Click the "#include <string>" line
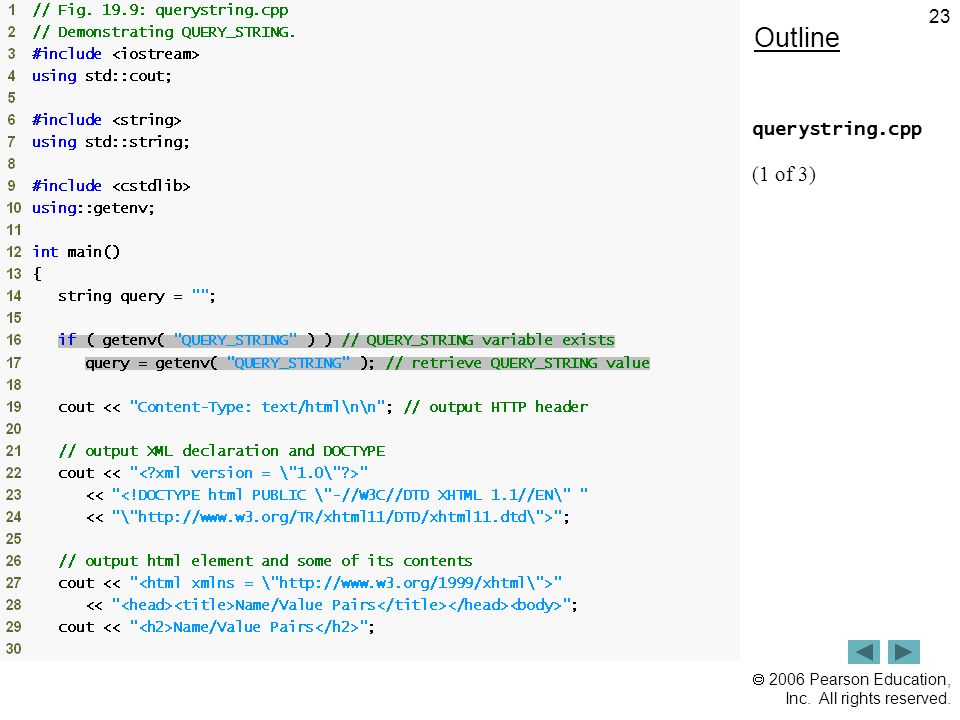 pos(107,120)
